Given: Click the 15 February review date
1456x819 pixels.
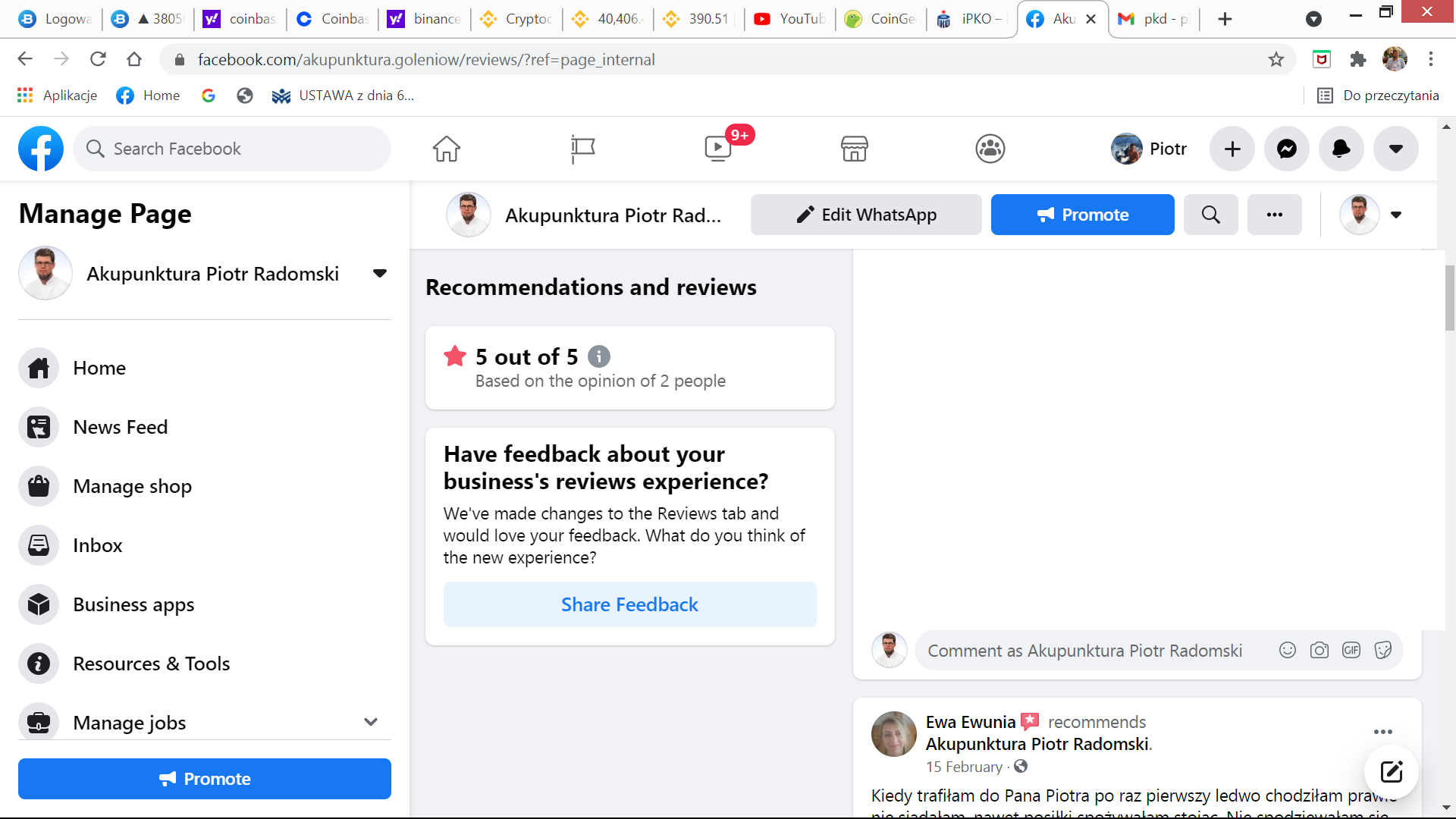Looking at the screenshot, I should coord(964,767).
